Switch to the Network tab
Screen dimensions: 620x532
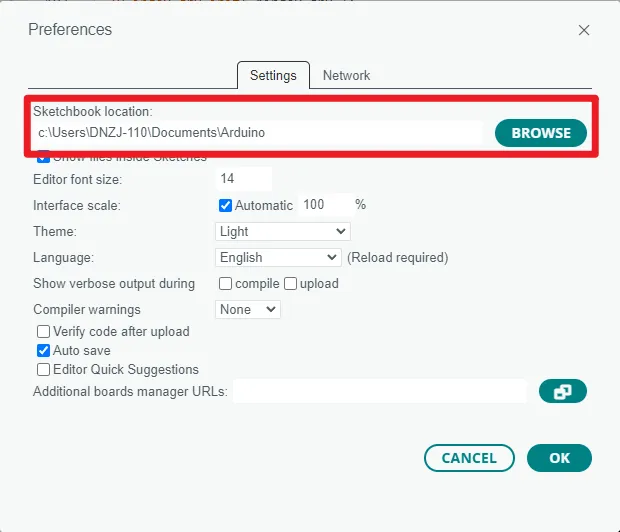click(346, 75)
